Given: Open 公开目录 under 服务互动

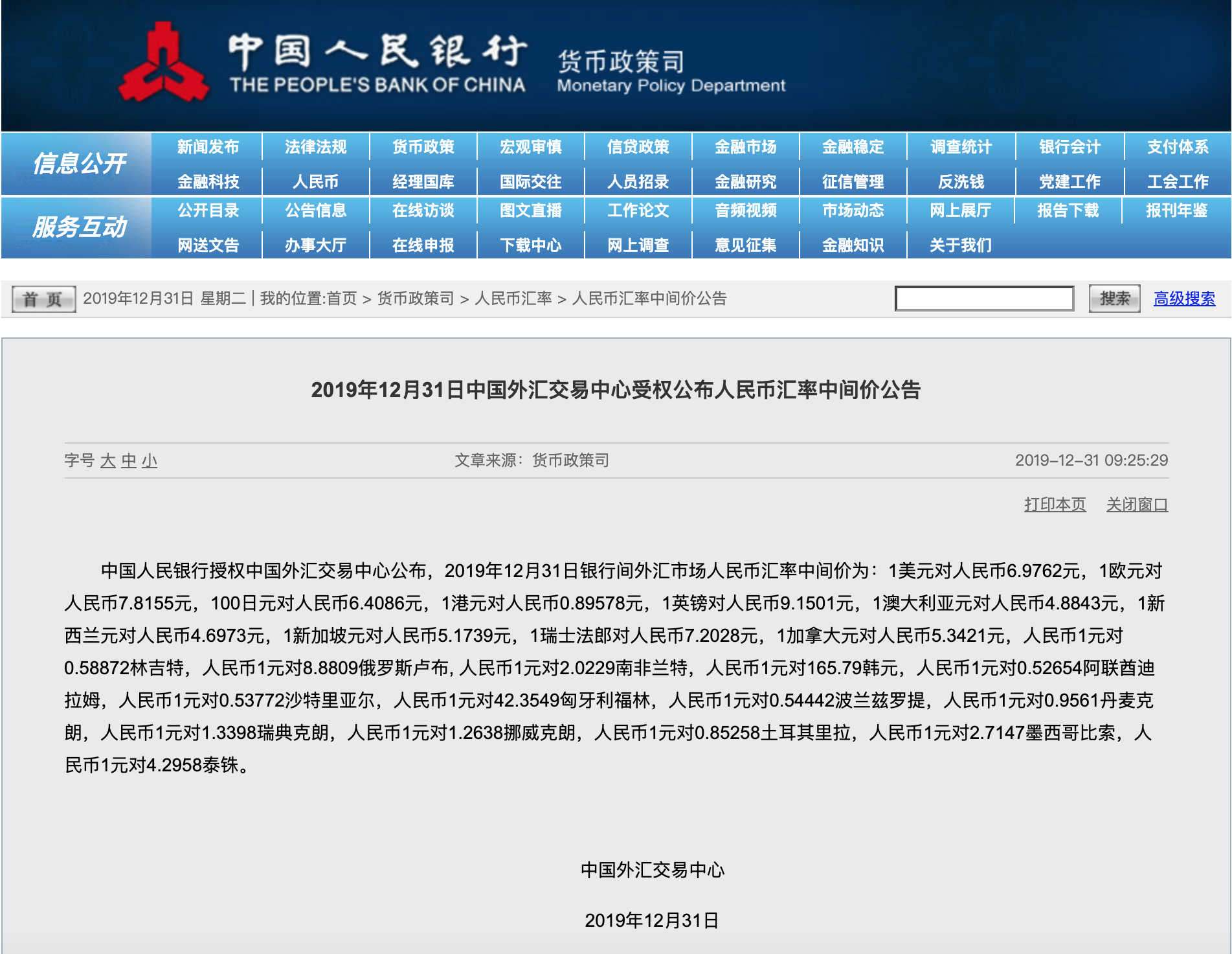Looking at the screenshot, I should click(208, 210).
